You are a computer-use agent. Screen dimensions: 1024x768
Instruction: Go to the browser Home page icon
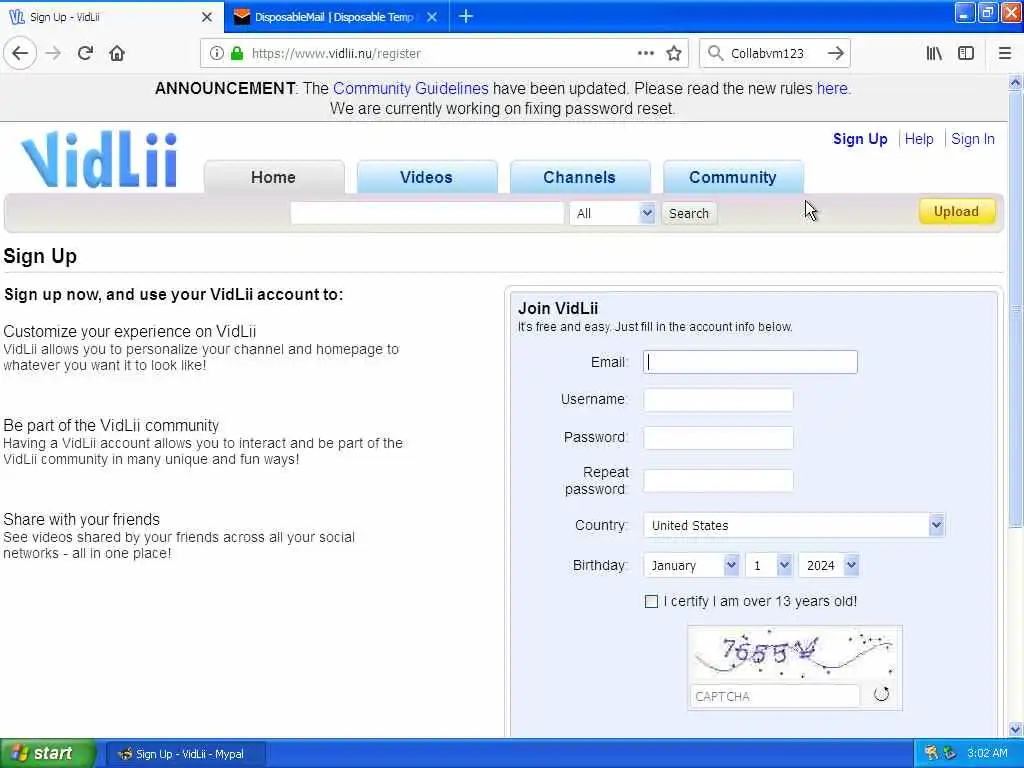(117, 54)
